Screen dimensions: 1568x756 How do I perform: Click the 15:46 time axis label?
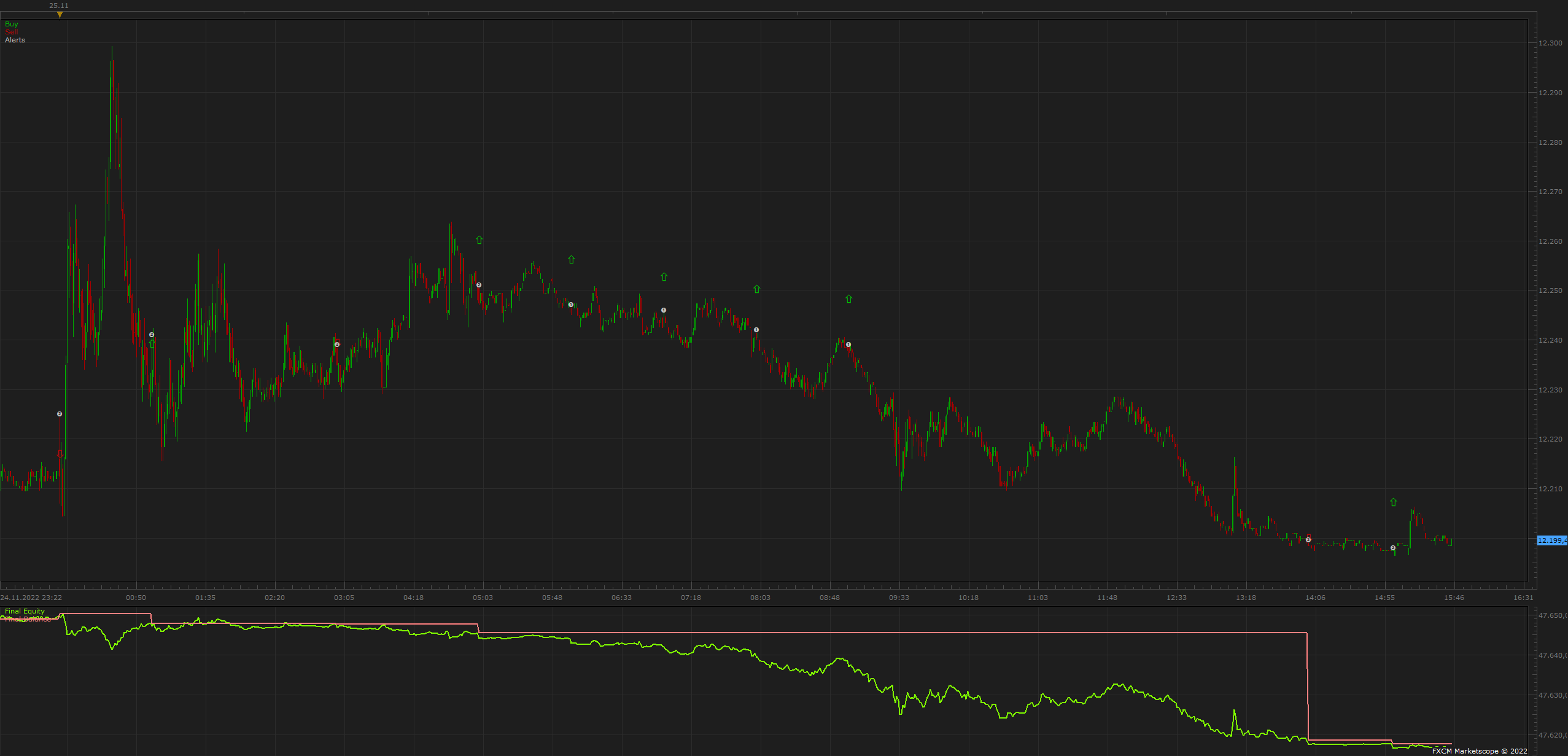coord(1454,598)
